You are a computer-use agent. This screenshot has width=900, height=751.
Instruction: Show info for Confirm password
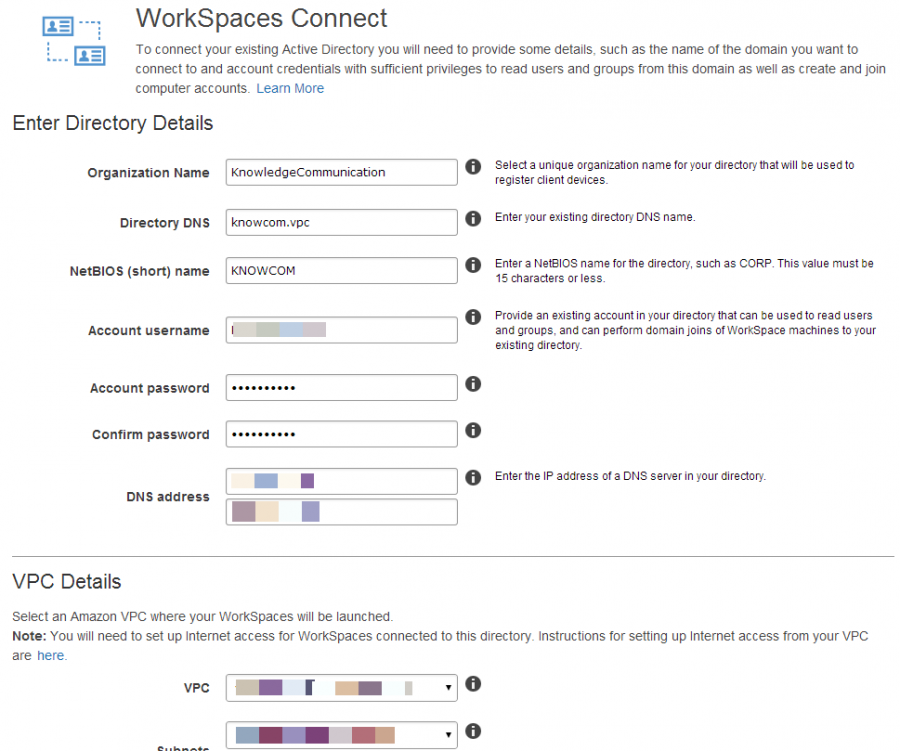(x=473, y=430)
